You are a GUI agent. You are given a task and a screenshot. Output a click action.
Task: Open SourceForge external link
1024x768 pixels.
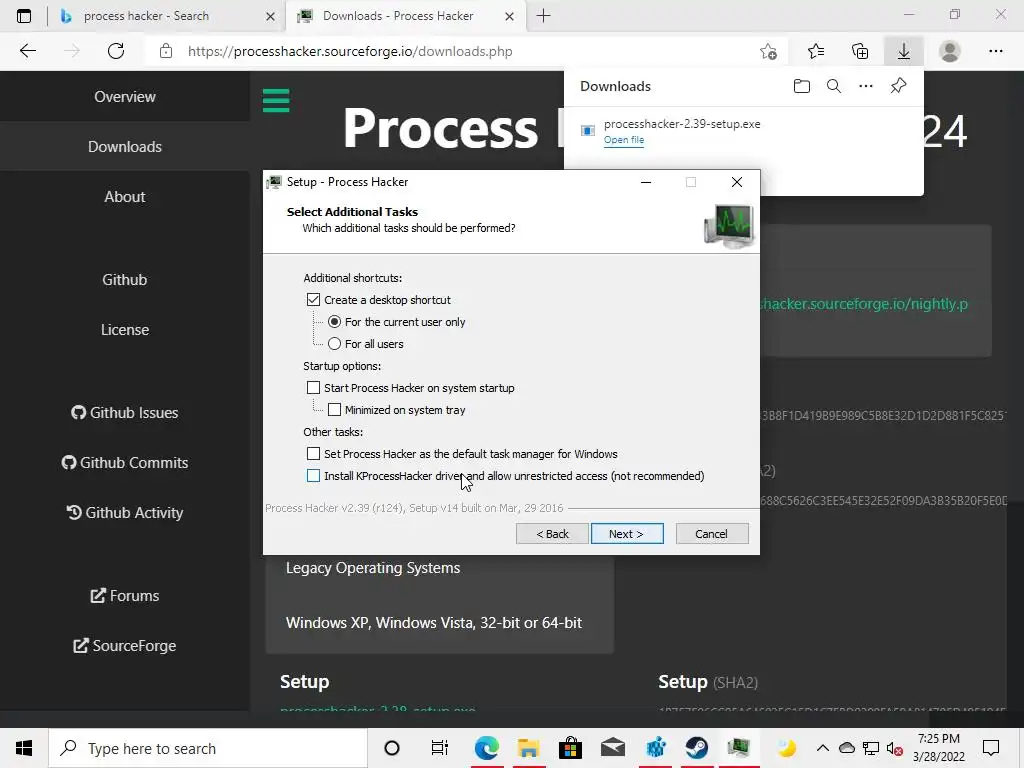pyautogui.click(x=125, y=646)
